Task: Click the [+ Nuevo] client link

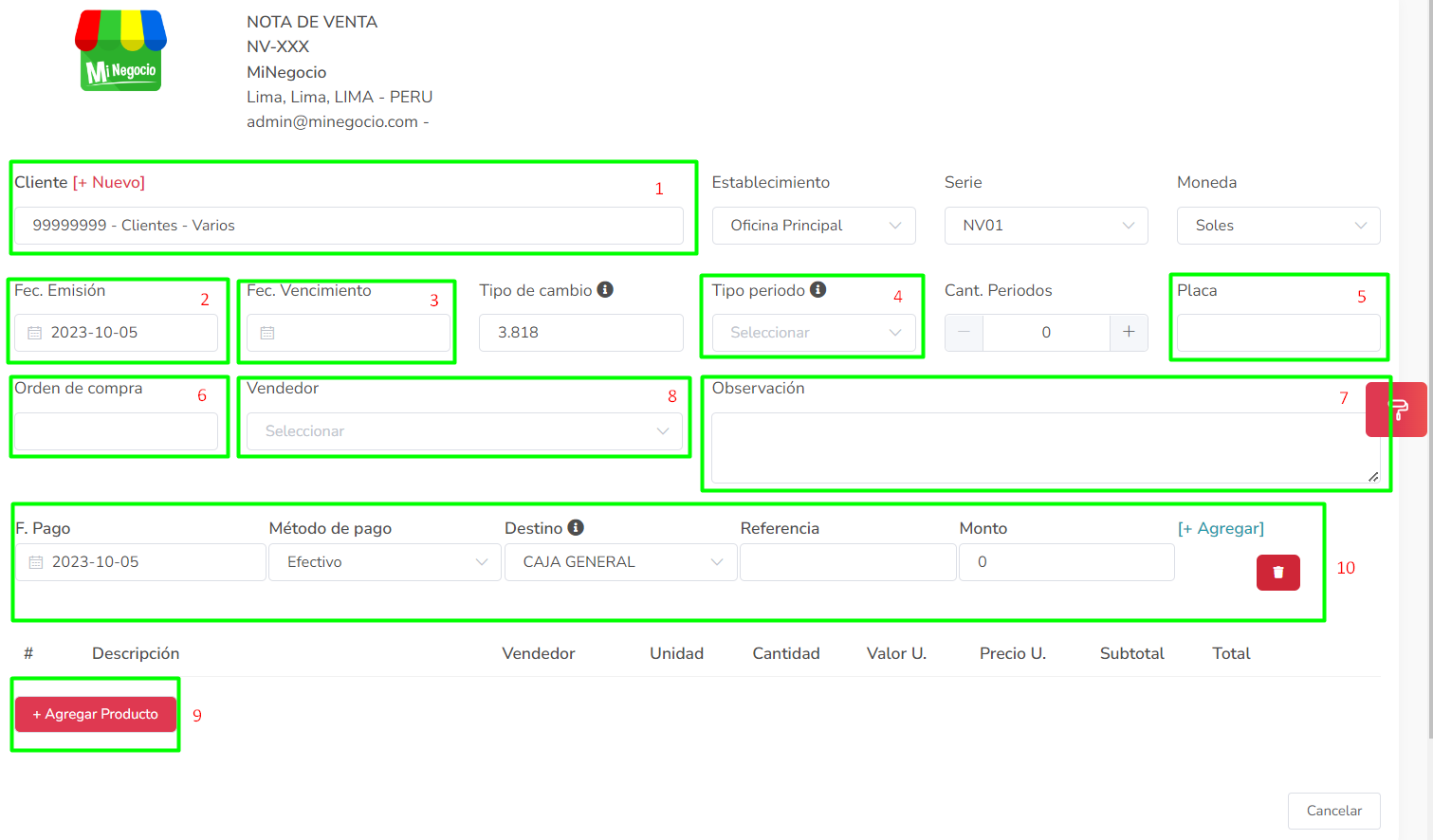Action: [x=109, y=182]
